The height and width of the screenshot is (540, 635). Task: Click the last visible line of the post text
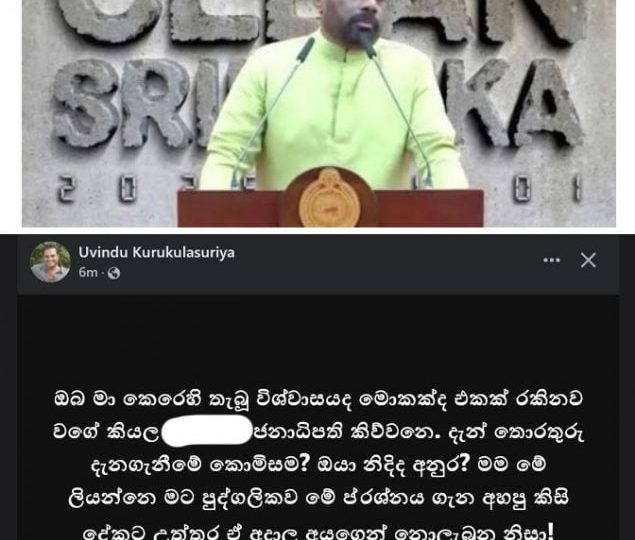[x=318, y=531]
